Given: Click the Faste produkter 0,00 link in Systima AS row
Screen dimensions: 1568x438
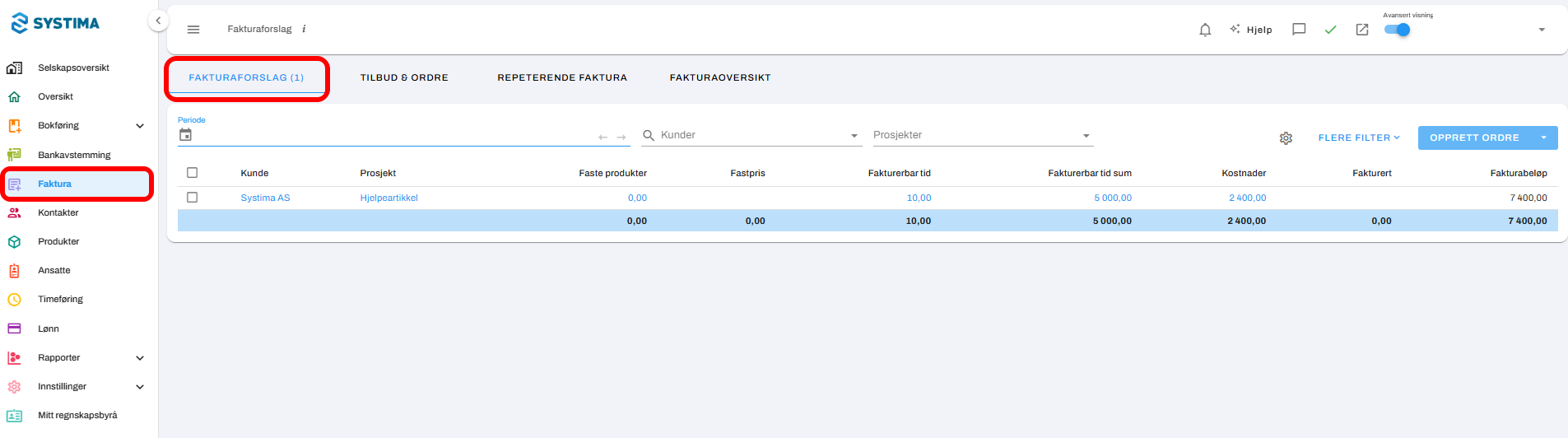Looking at the screenshot, I should pos(637,198).
